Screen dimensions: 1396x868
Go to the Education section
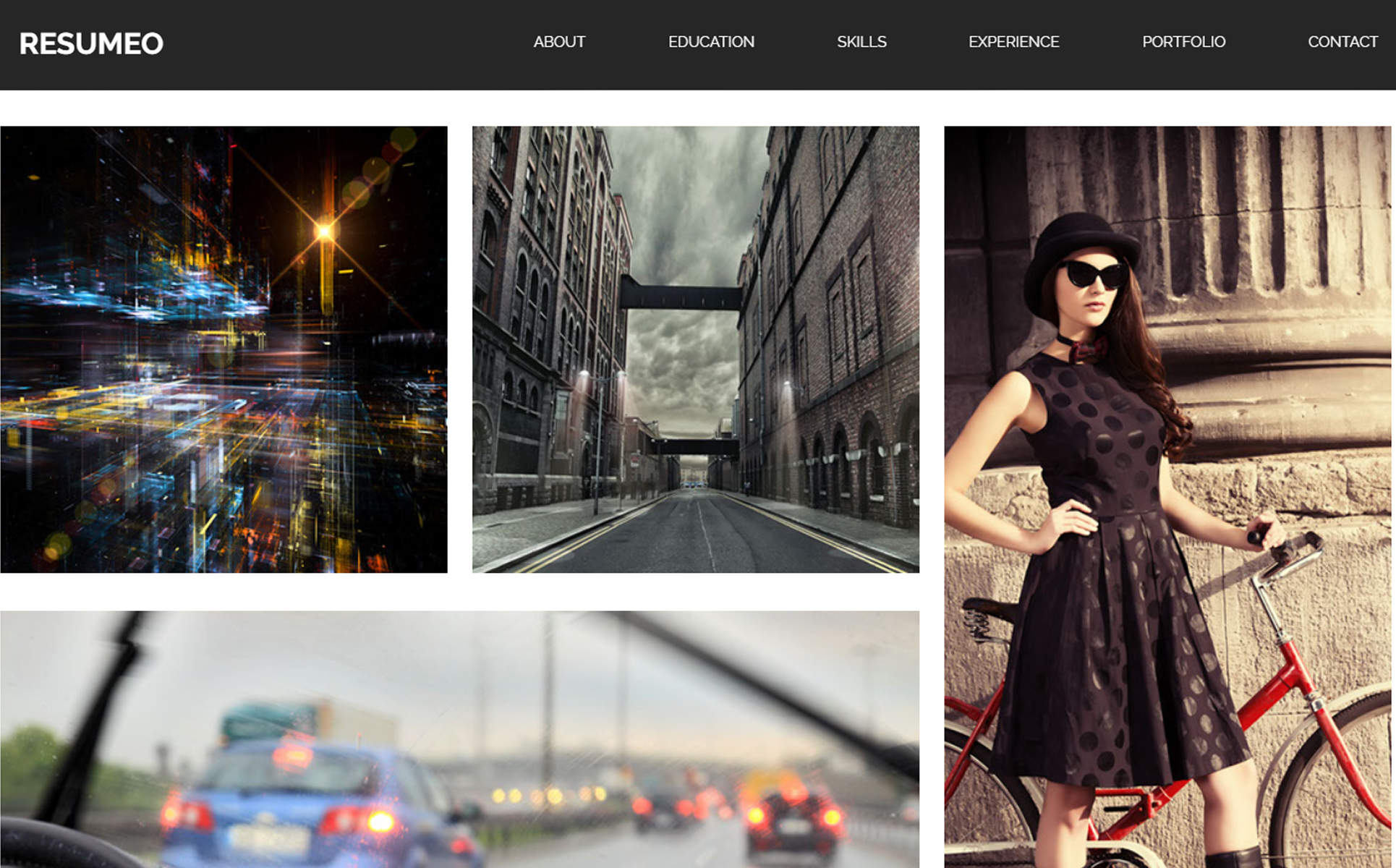711,42
